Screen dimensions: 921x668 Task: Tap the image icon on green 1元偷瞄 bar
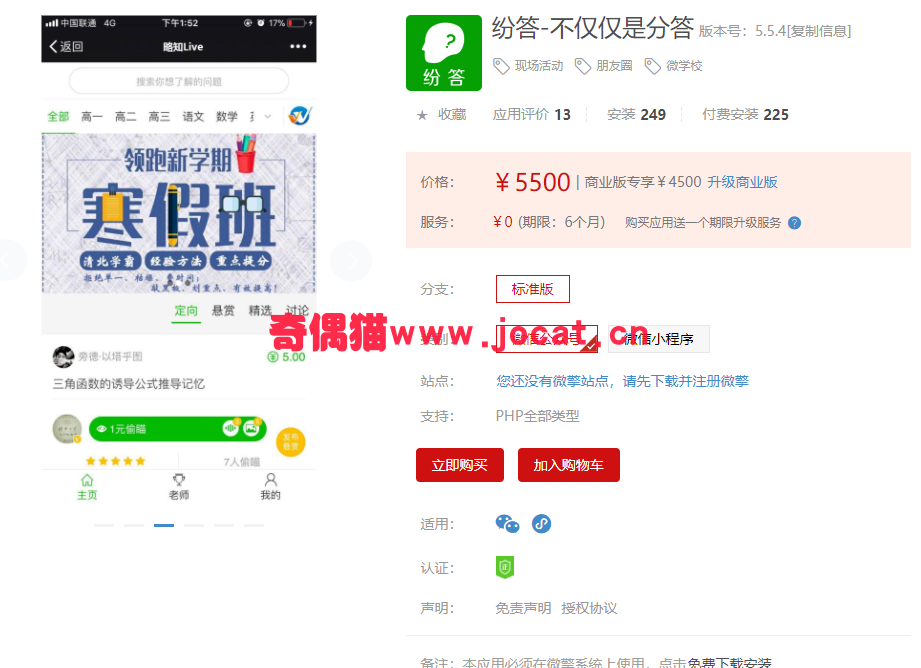point(251,428)
